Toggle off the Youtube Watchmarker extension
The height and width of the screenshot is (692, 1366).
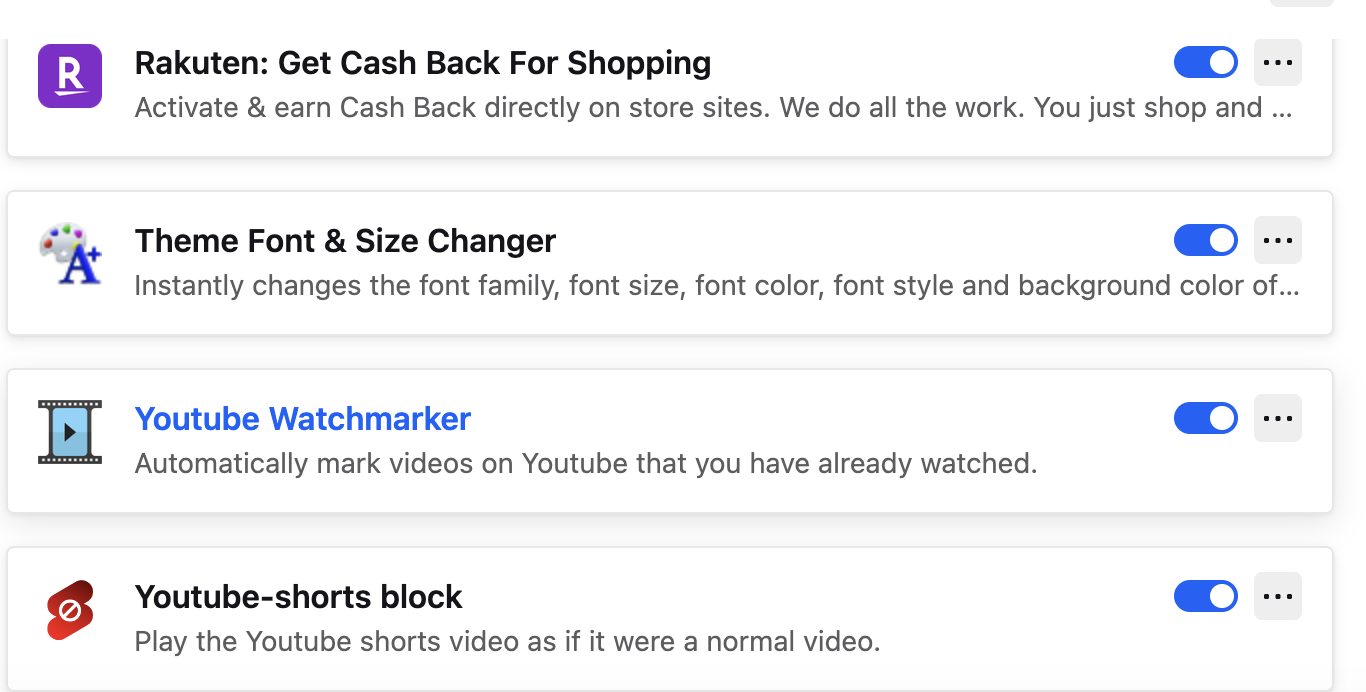(1205, 419)
